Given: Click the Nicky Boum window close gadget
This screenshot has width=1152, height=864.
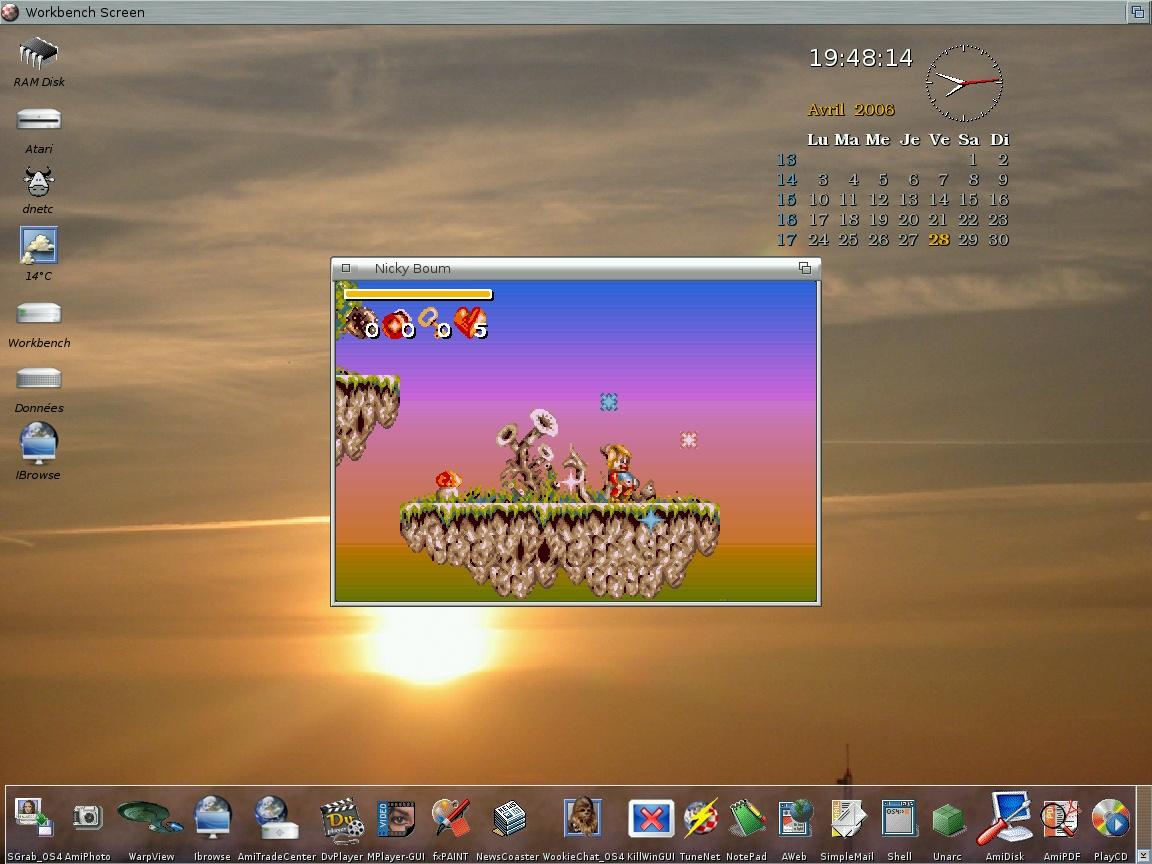Looking at the screenshot, I should (346, 268).
